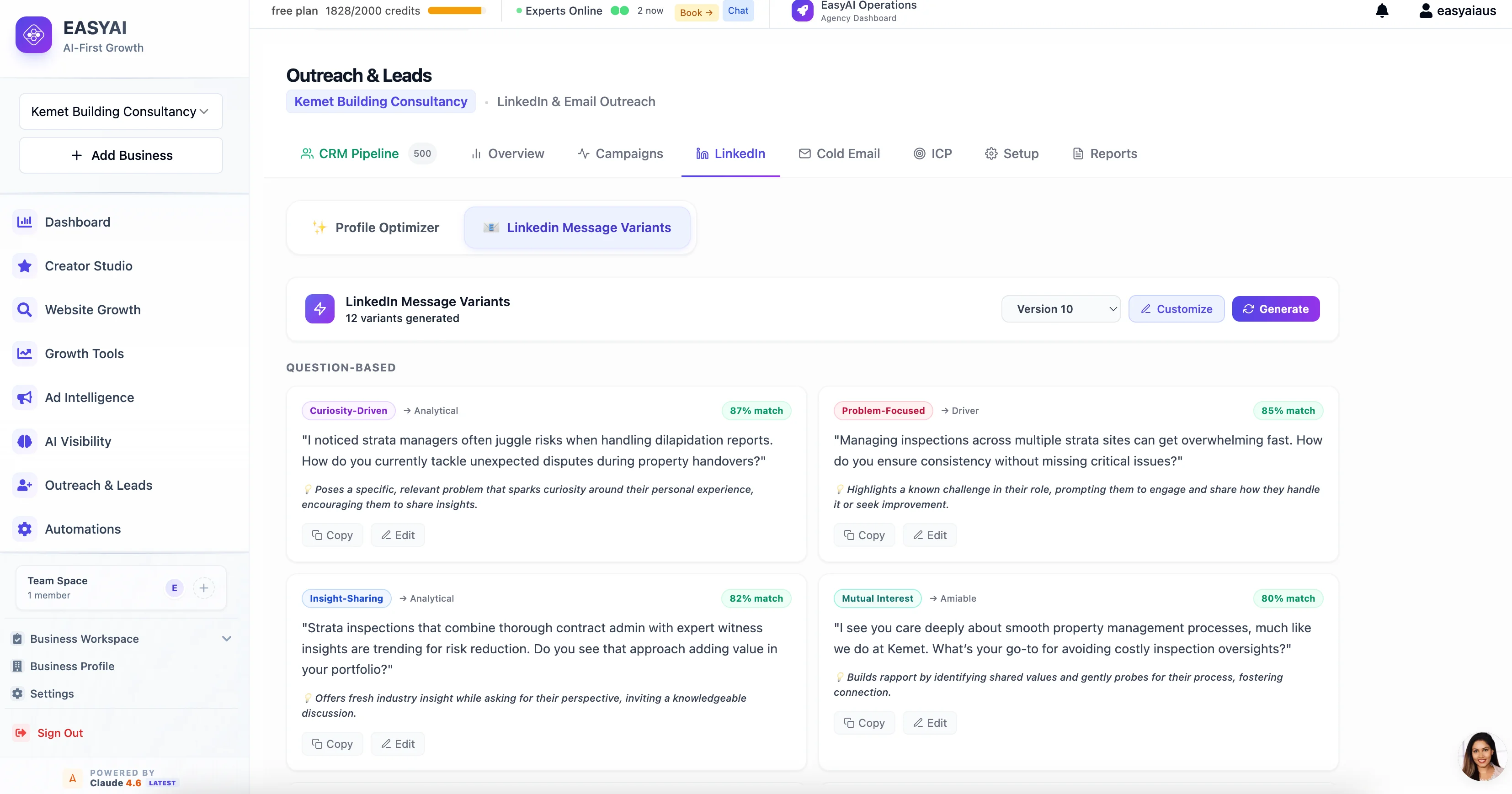Image resolution: width=1512 pixels, height=794 pixels.
Task: Click the credits progress bar
Action: (456, 10)
